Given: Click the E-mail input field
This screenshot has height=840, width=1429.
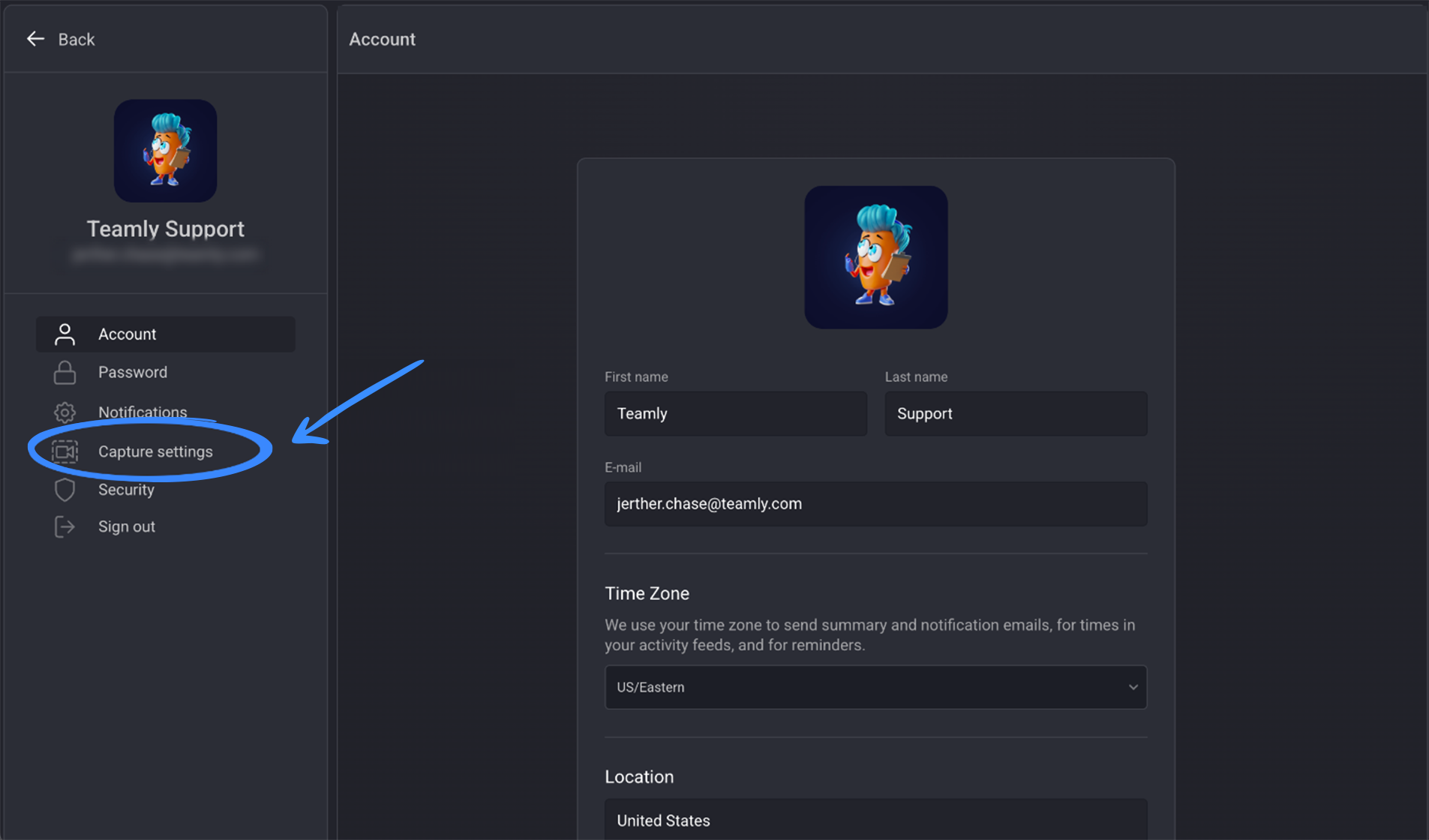Looking at the screenshot, I should [x=875, y=504].
